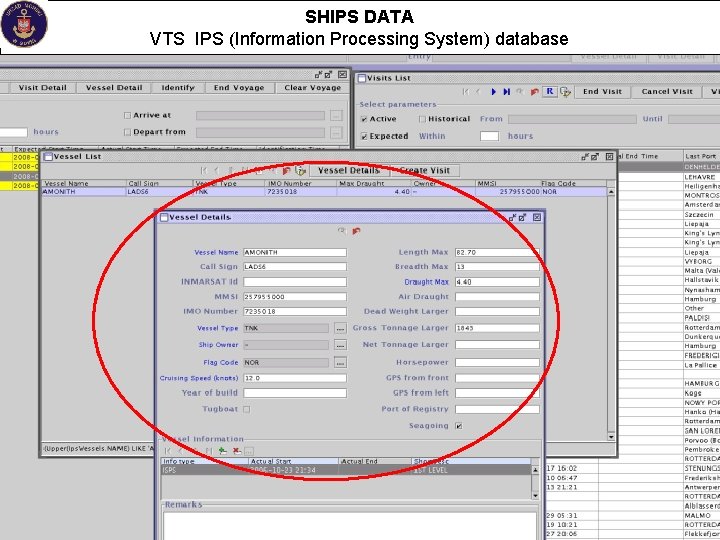Open Visits List window menu icon

click(x=361, y=78)
